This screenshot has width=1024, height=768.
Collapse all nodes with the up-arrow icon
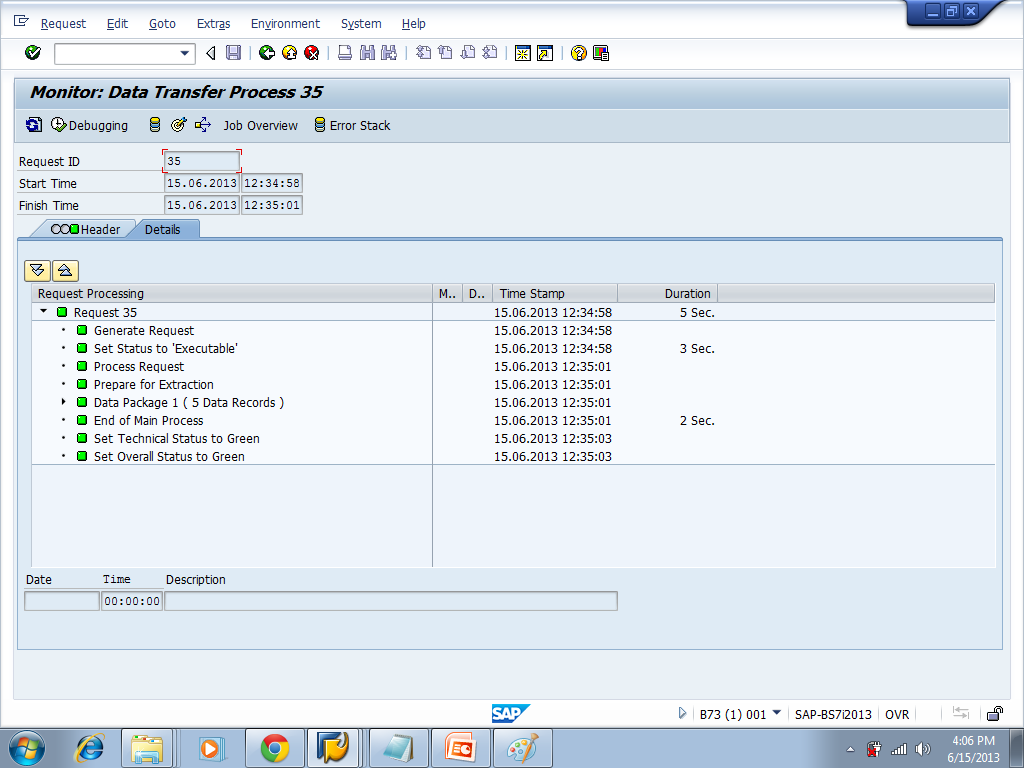(x=65, y=270)
